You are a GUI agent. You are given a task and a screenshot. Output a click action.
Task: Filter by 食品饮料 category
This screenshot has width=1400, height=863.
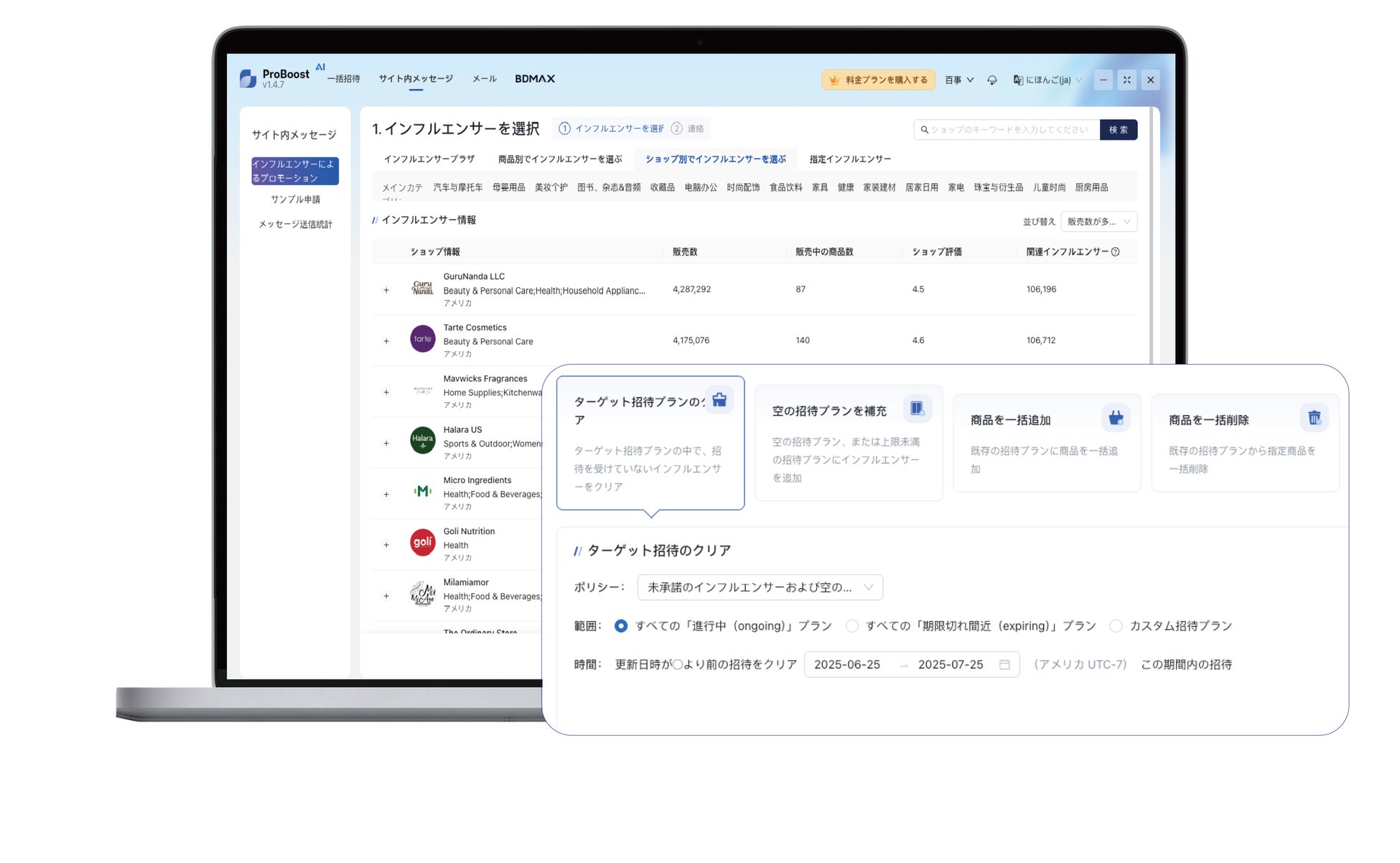[785, 187]
